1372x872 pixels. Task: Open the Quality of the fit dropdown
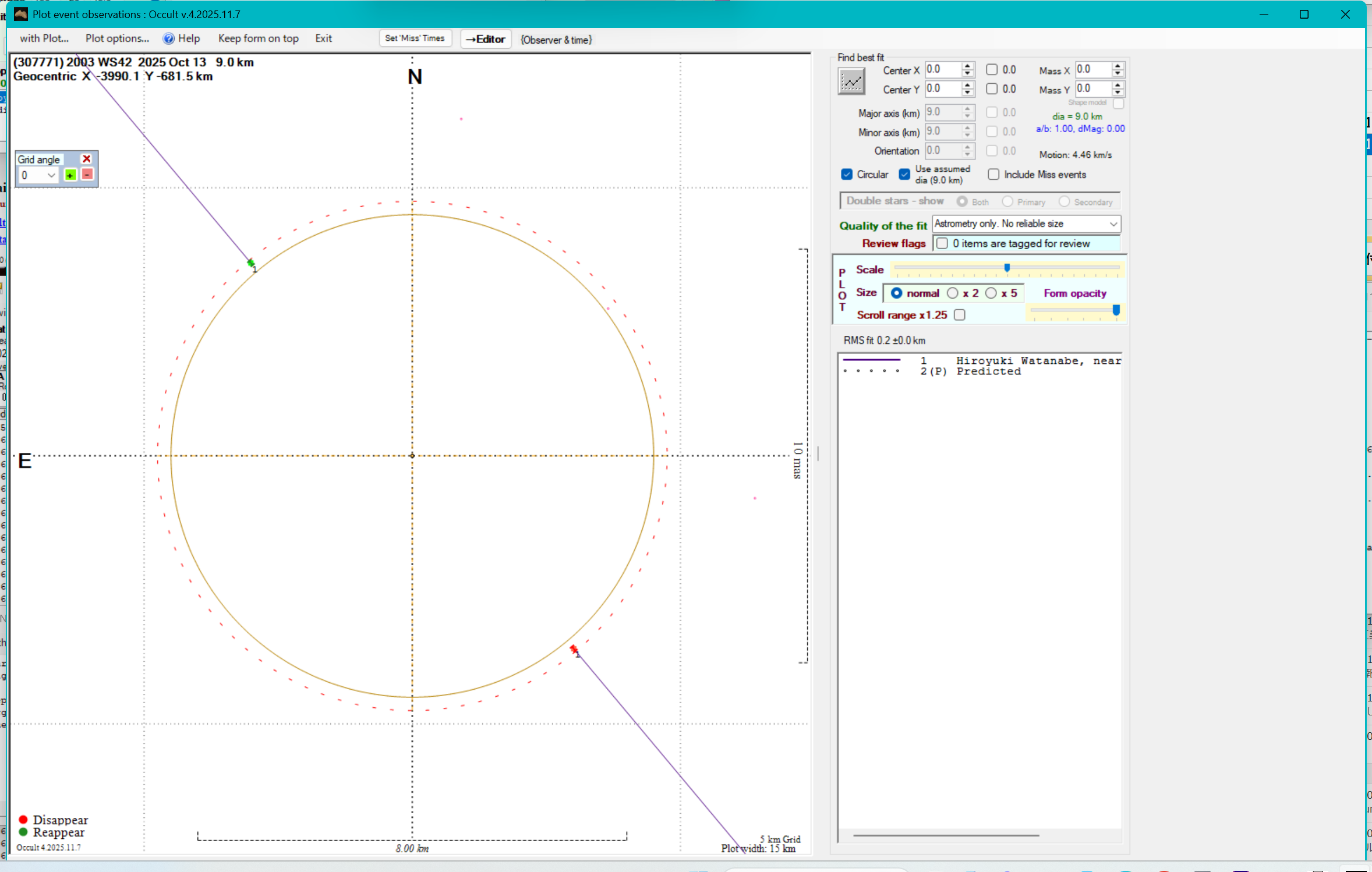coord(1113,224)
